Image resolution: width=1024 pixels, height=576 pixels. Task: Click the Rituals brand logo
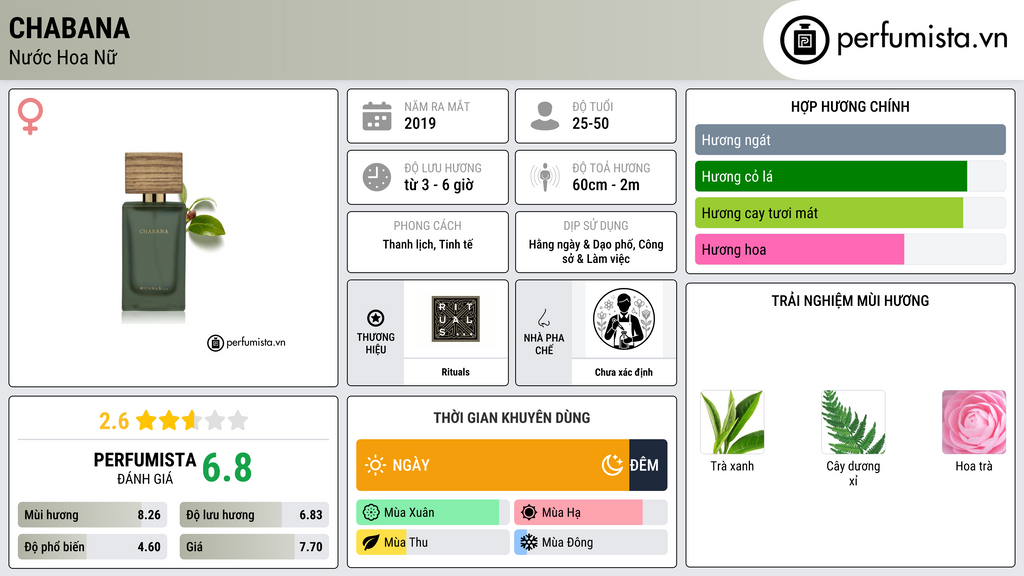456,319
